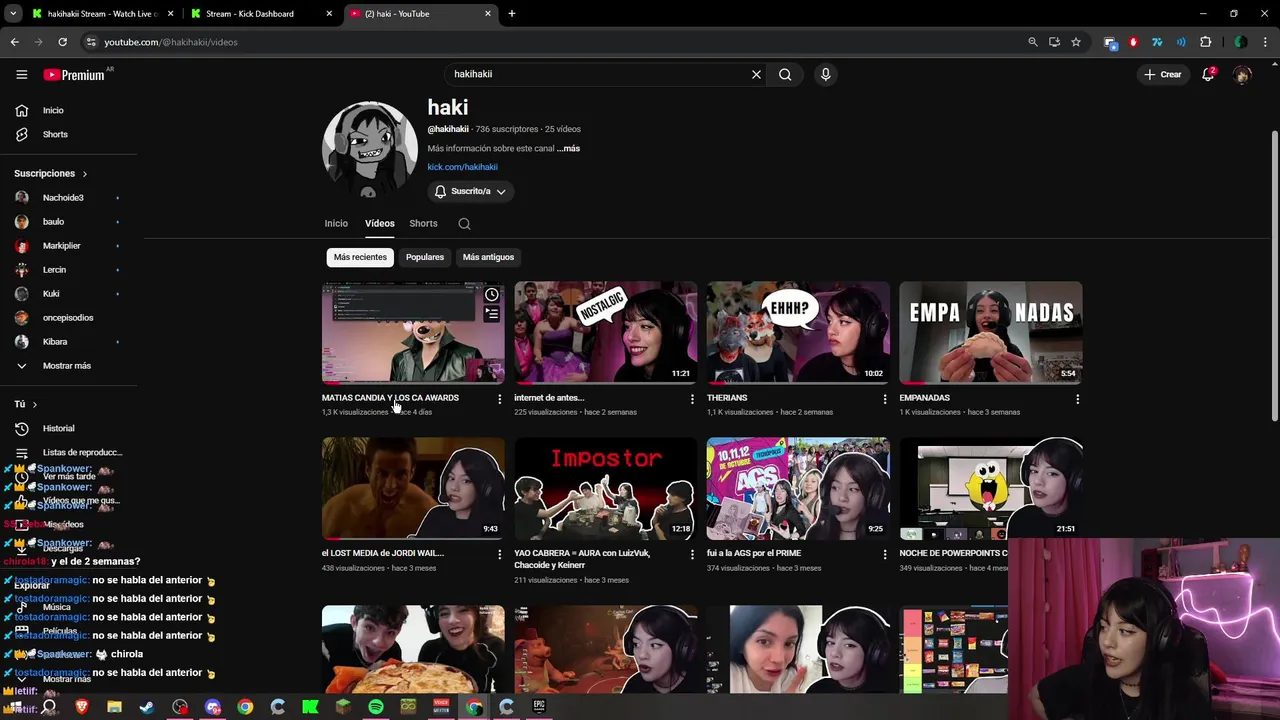Expand the Suscripciones section
The image size is (1280, 720).
[x=51, y=173]
